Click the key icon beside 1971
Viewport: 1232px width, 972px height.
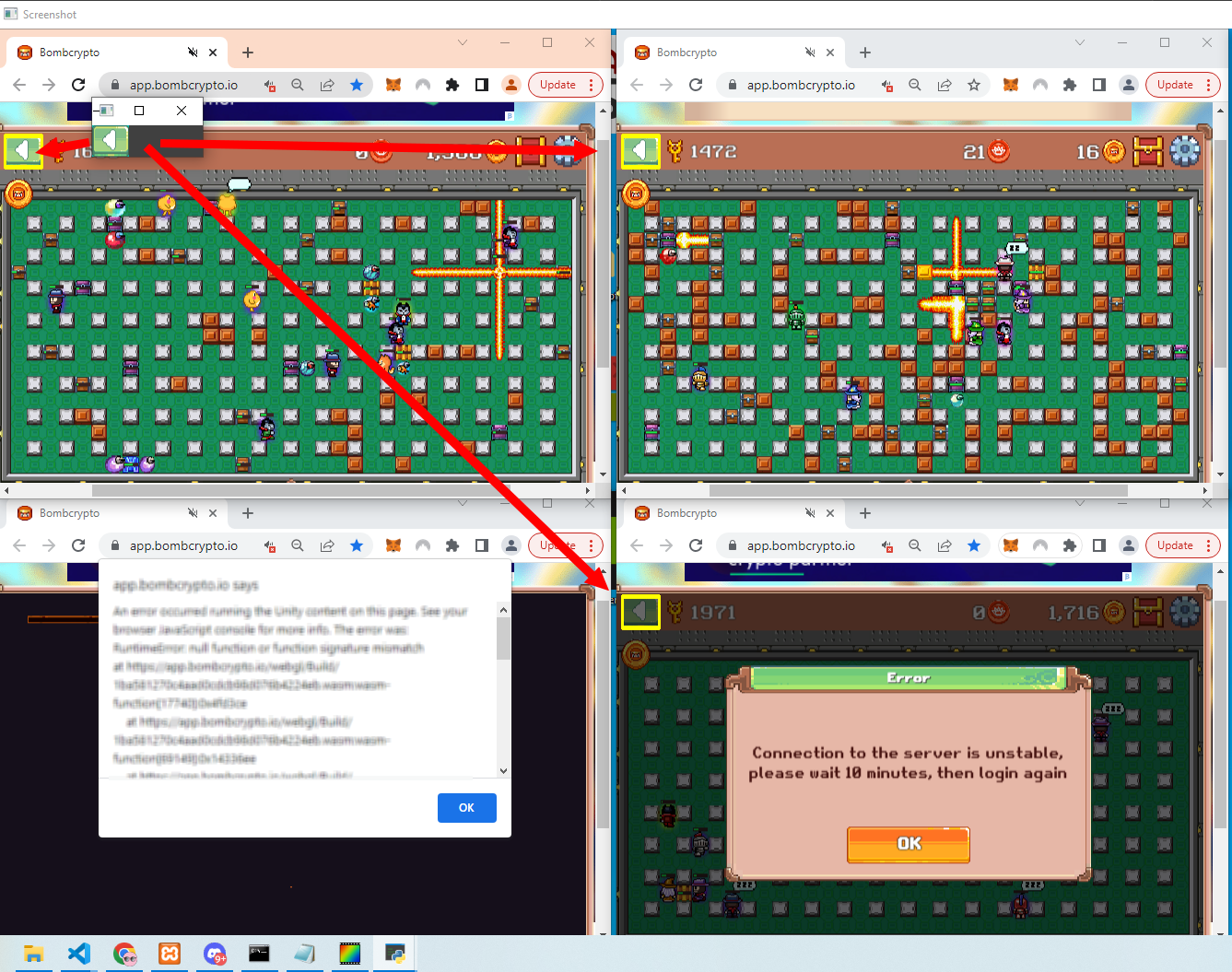(675, 612)
